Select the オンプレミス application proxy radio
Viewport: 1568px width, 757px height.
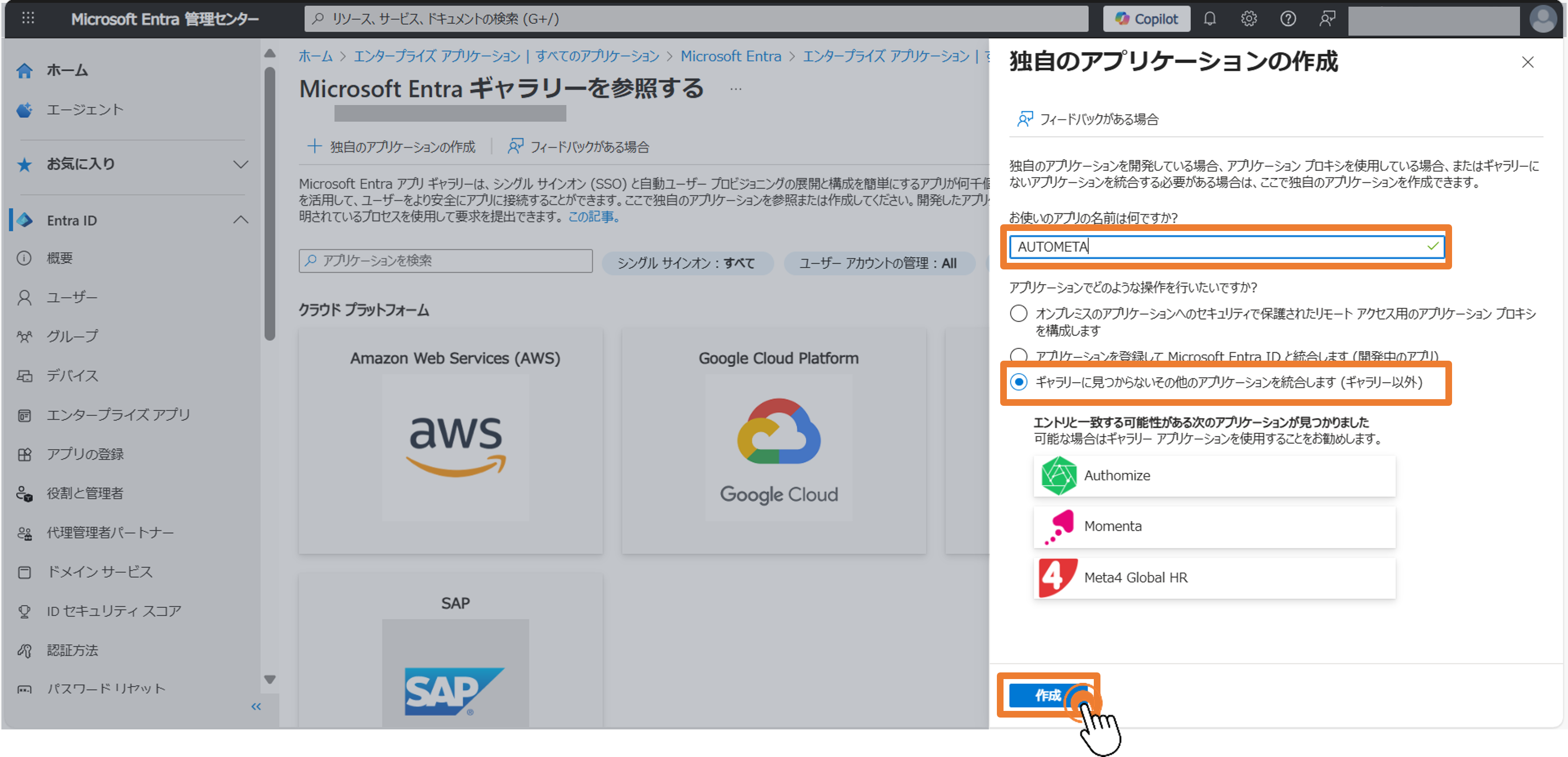1018,314
